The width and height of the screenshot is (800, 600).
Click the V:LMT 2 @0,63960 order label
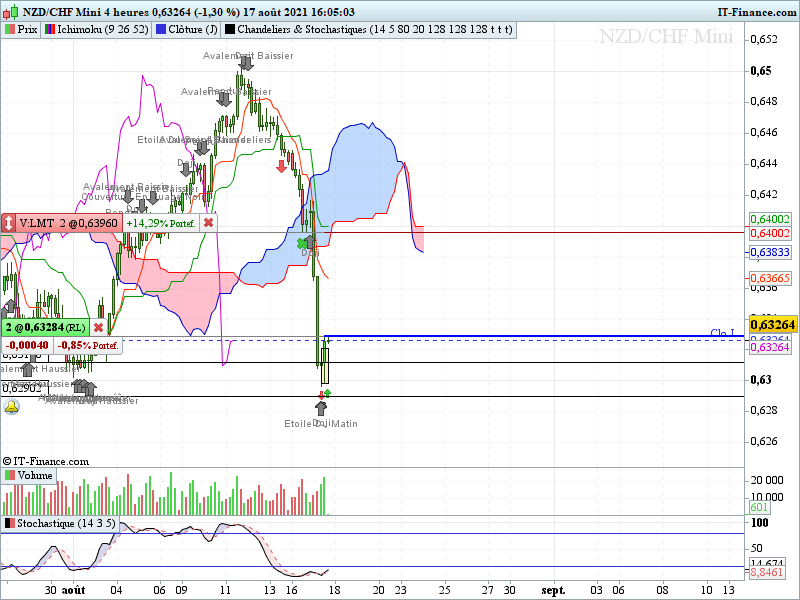pos(68,223)
